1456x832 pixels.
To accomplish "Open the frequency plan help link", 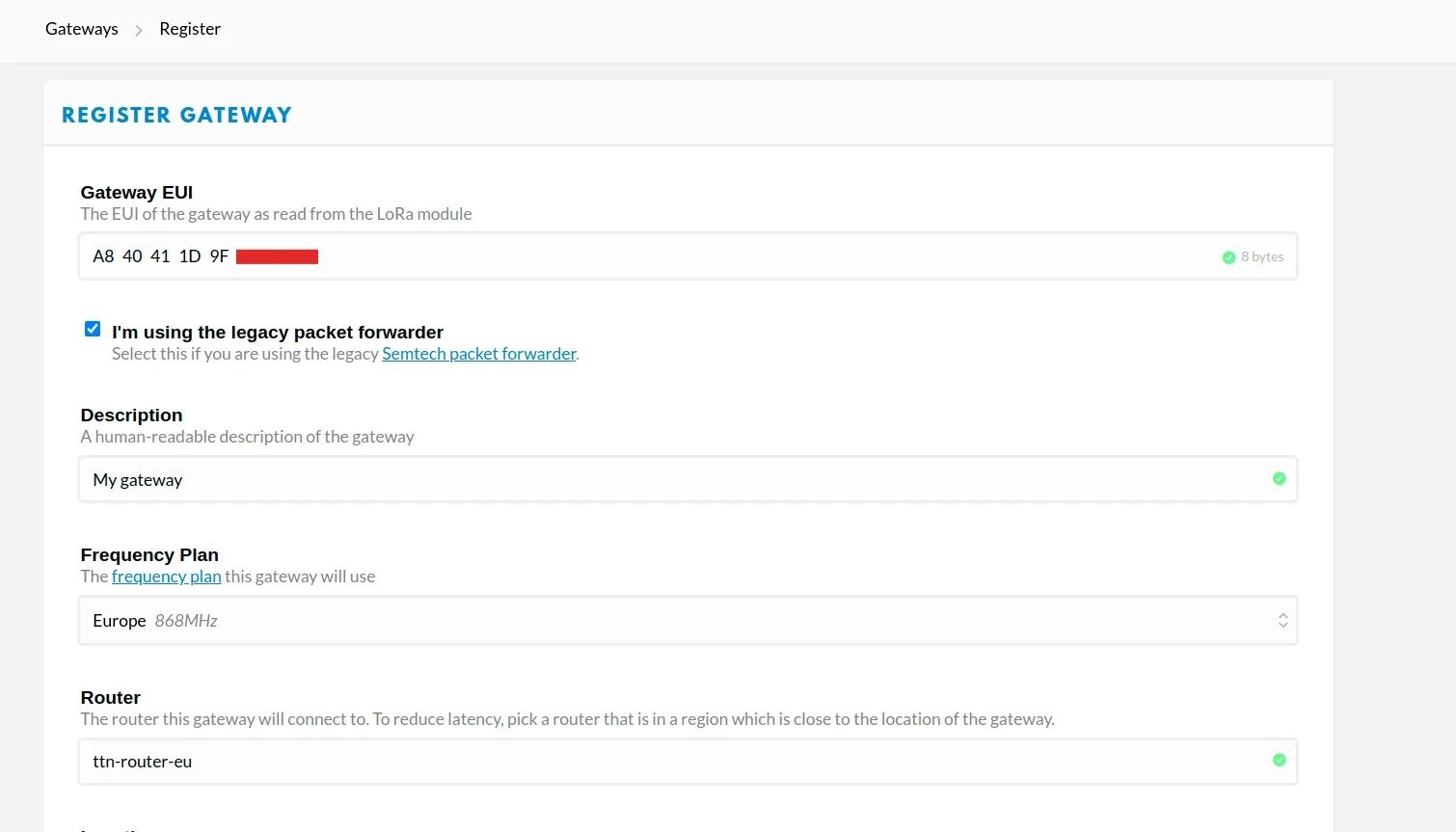I will pos(167,577).
